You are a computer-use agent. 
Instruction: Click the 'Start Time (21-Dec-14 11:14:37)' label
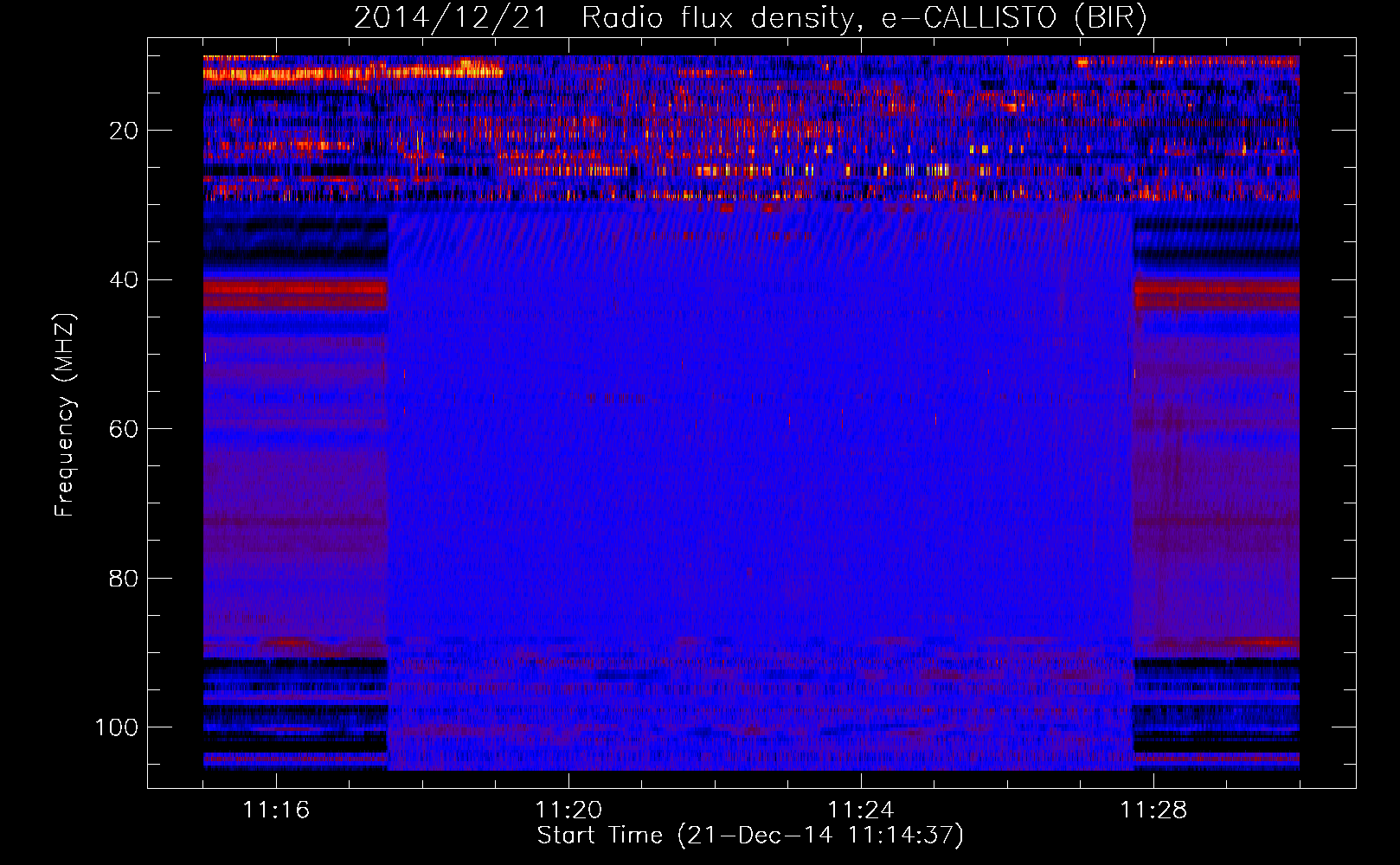(750, 836)
